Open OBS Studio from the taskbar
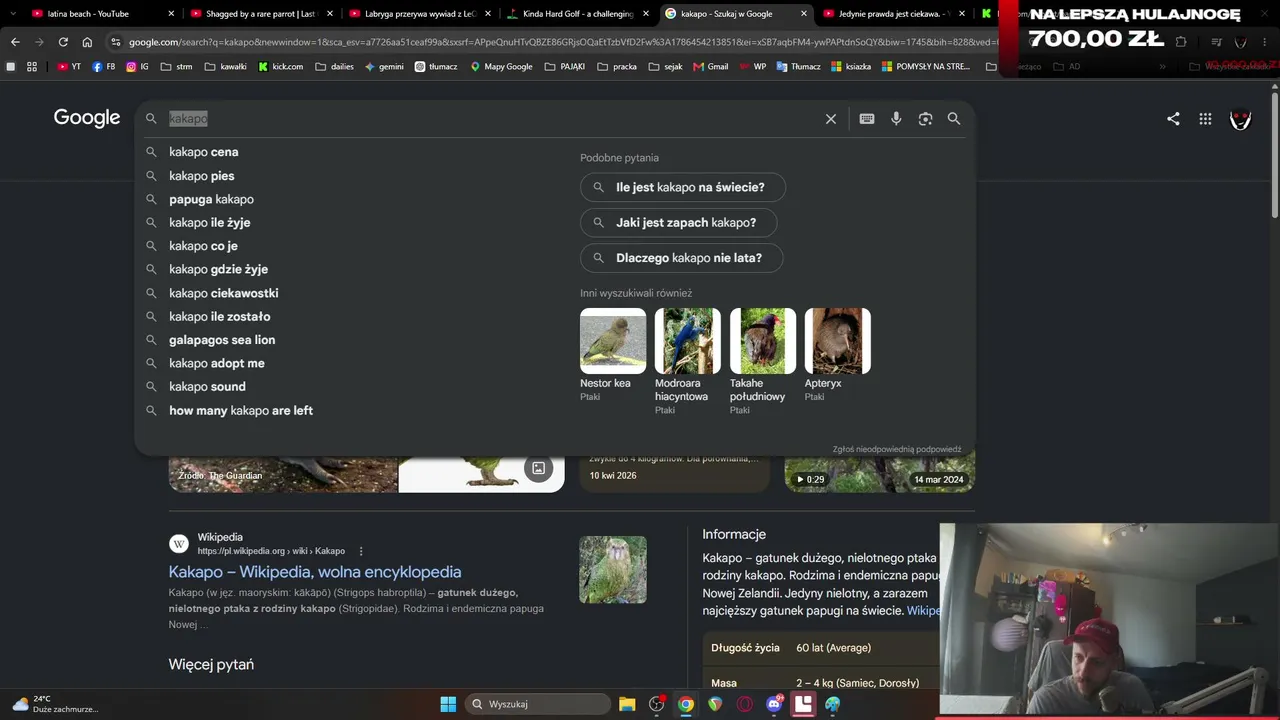1280x720 pixels. (x=656, y=704)
